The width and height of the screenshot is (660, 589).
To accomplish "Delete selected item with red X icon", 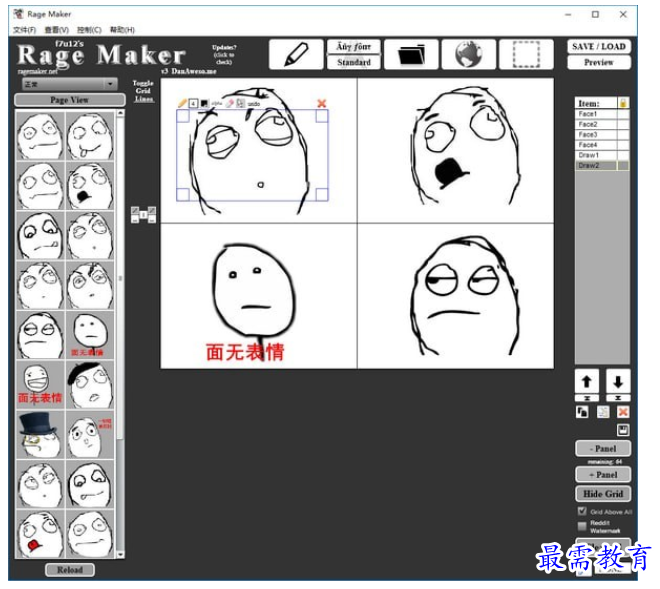I will (623, 412).
